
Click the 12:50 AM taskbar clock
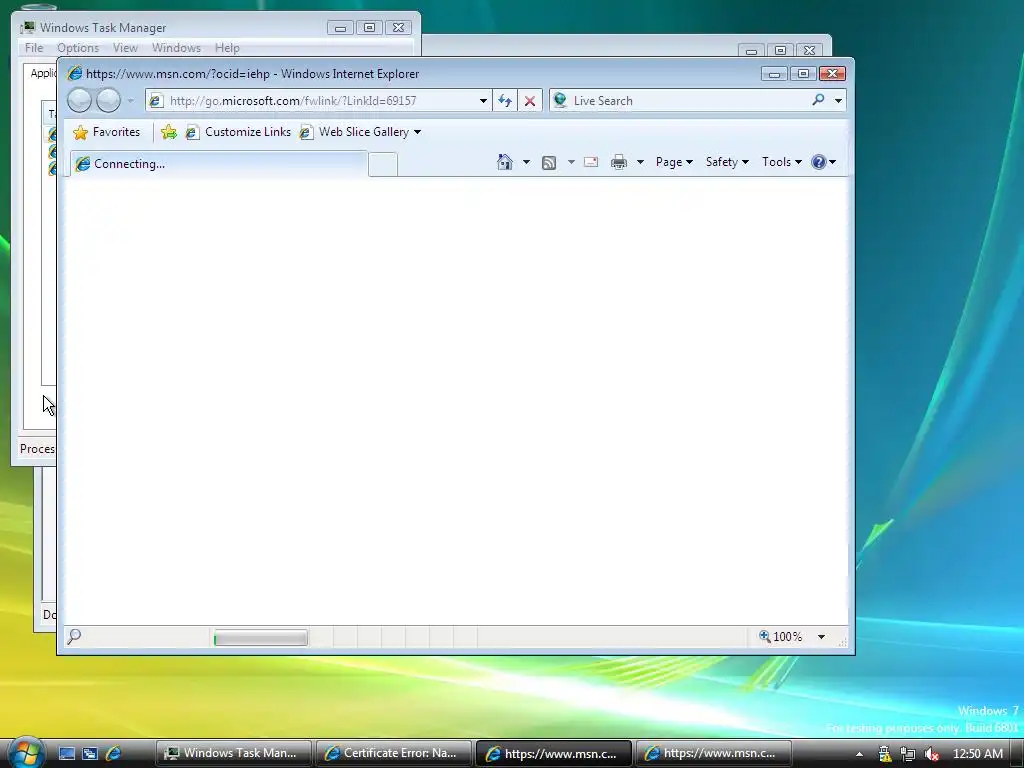click(x=978, y=754)
